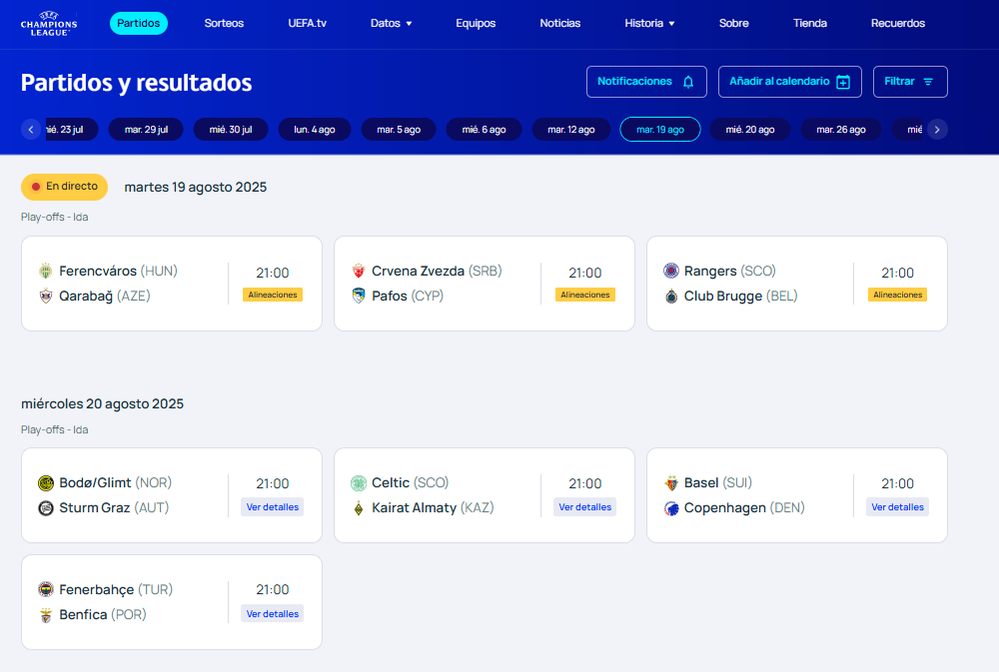Expand the Historia dropdown menu
This screenshot has width=999, height=672.
click(x=649, y=23)
